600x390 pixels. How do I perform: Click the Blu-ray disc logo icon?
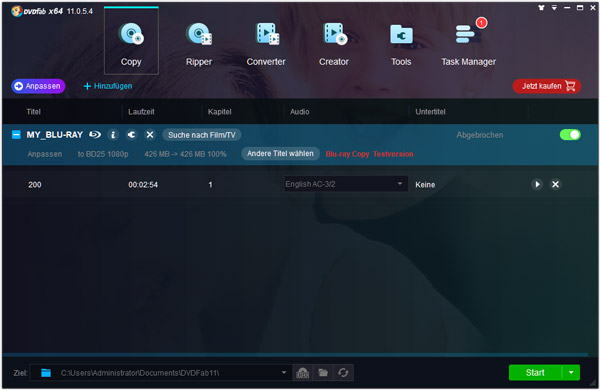[95, 135]
